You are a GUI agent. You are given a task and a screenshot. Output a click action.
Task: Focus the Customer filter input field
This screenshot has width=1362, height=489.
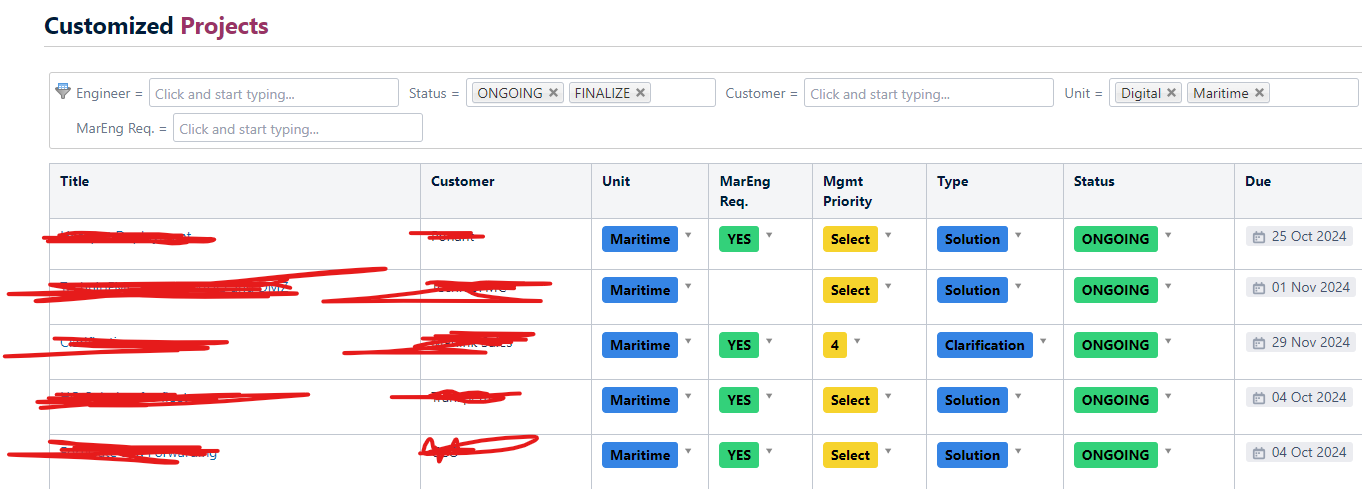click(x=929, y=93)
